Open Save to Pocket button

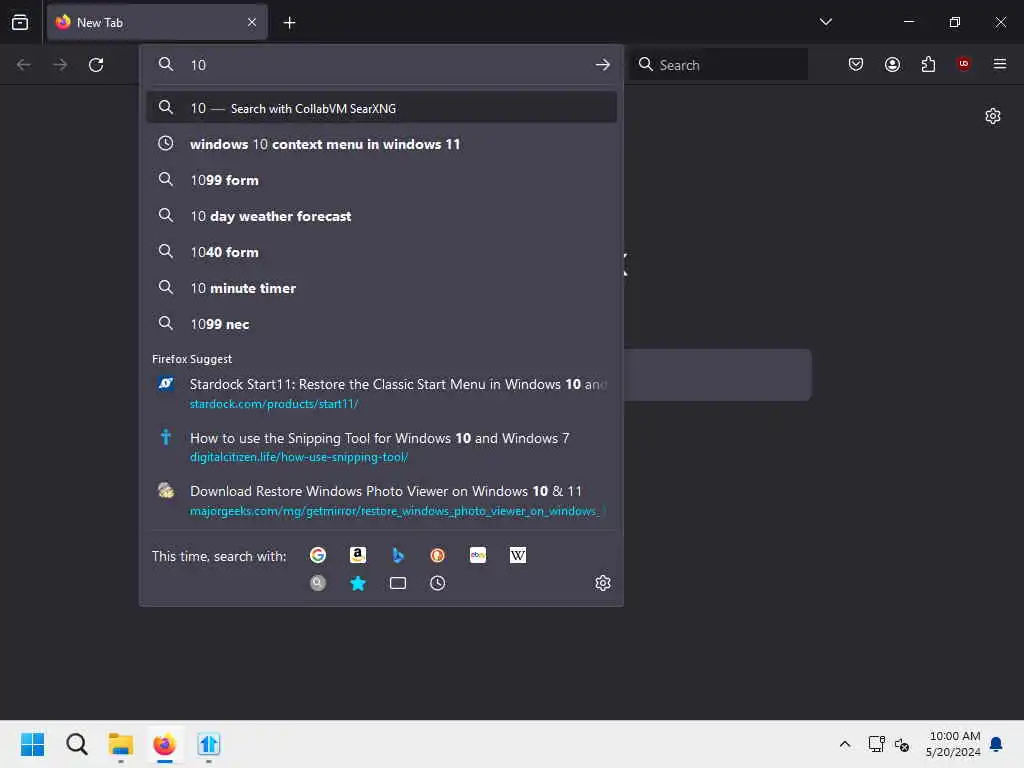point(856,64)
